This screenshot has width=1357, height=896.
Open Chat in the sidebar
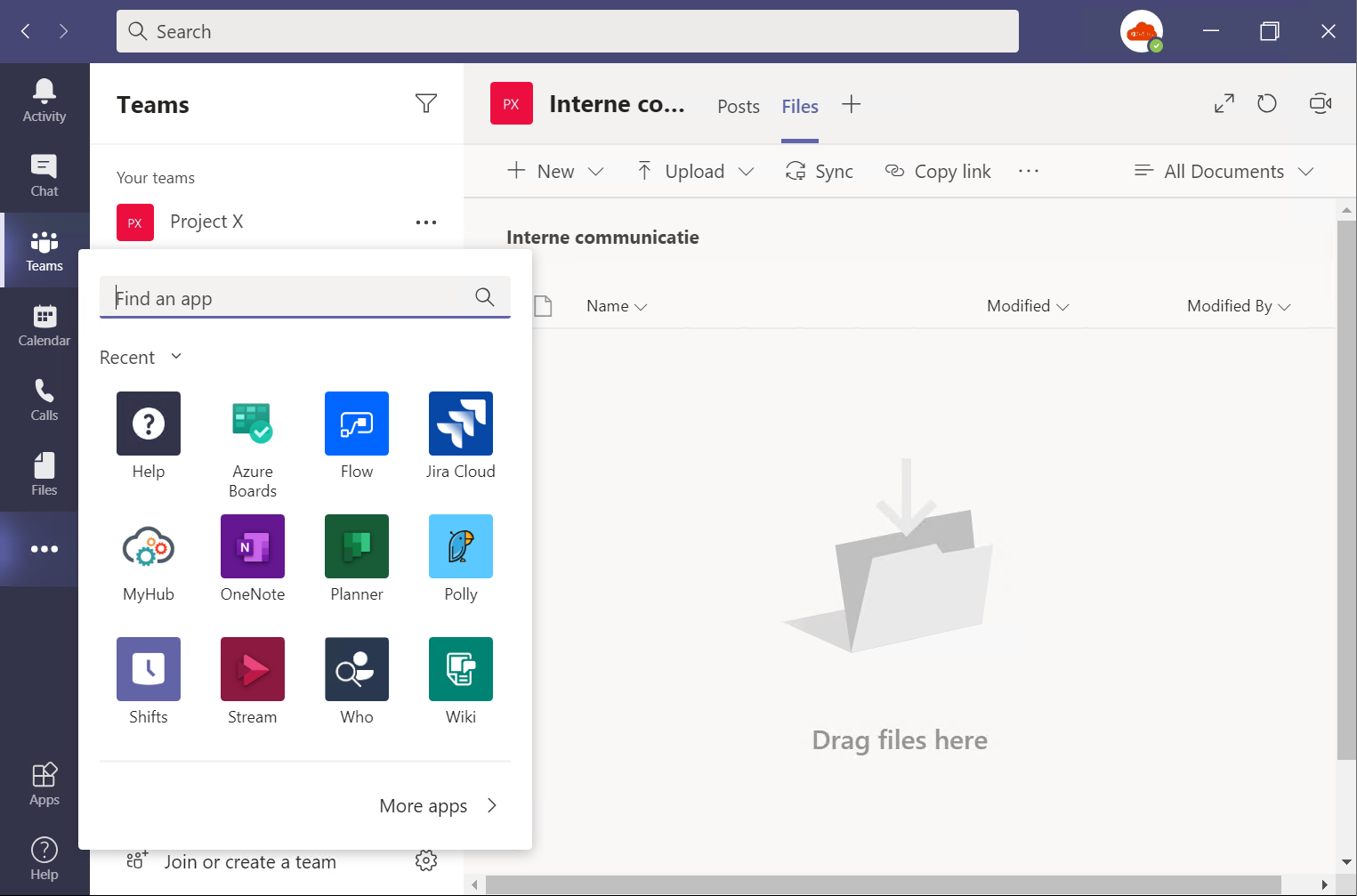coord(44,175)
